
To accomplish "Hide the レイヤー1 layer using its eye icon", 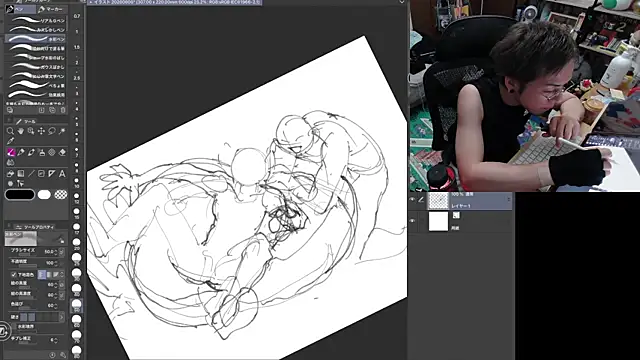I will tap(413, 200).
